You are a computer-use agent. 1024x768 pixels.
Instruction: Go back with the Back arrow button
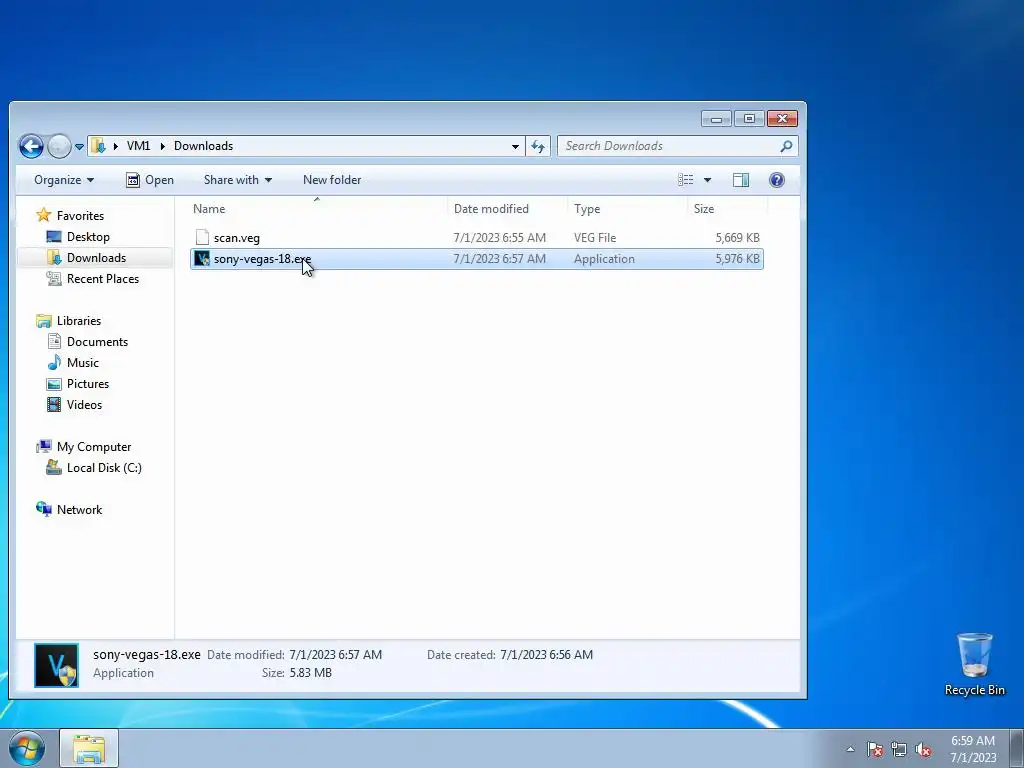(x=31, y=146)
